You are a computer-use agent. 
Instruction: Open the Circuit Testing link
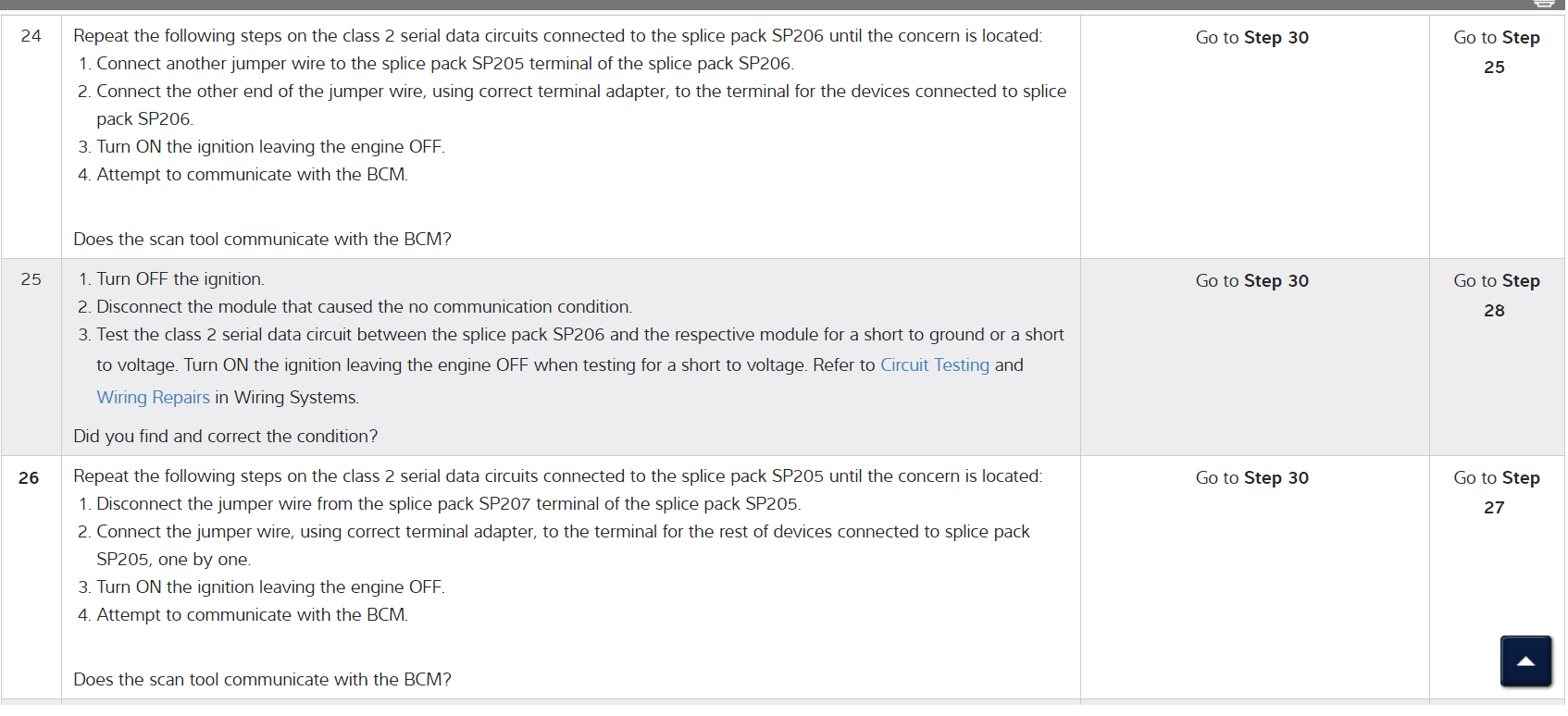coord(934,364)
